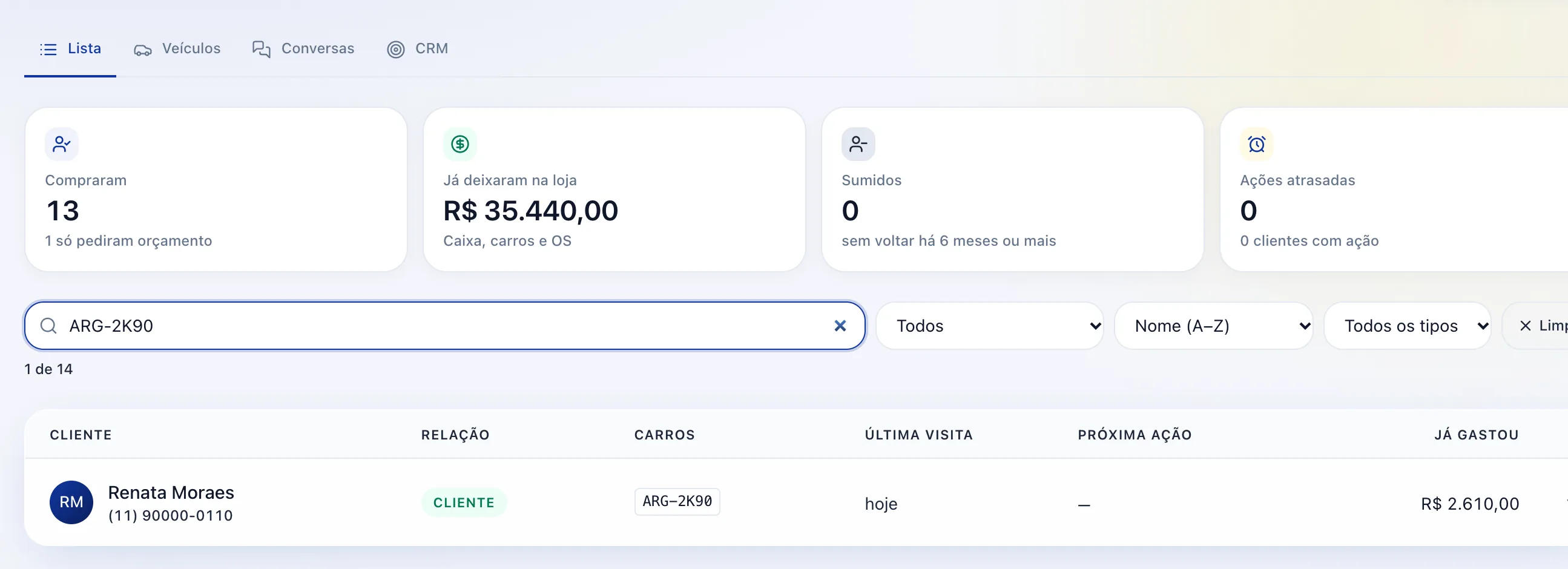Focus the ARG-2K90 search input
The image size is (1568, 569).
pos(444,326)
